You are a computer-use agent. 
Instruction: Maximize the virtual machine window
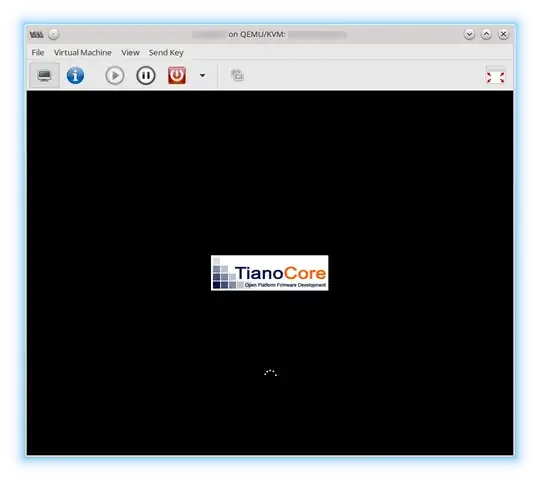[486, 34]
